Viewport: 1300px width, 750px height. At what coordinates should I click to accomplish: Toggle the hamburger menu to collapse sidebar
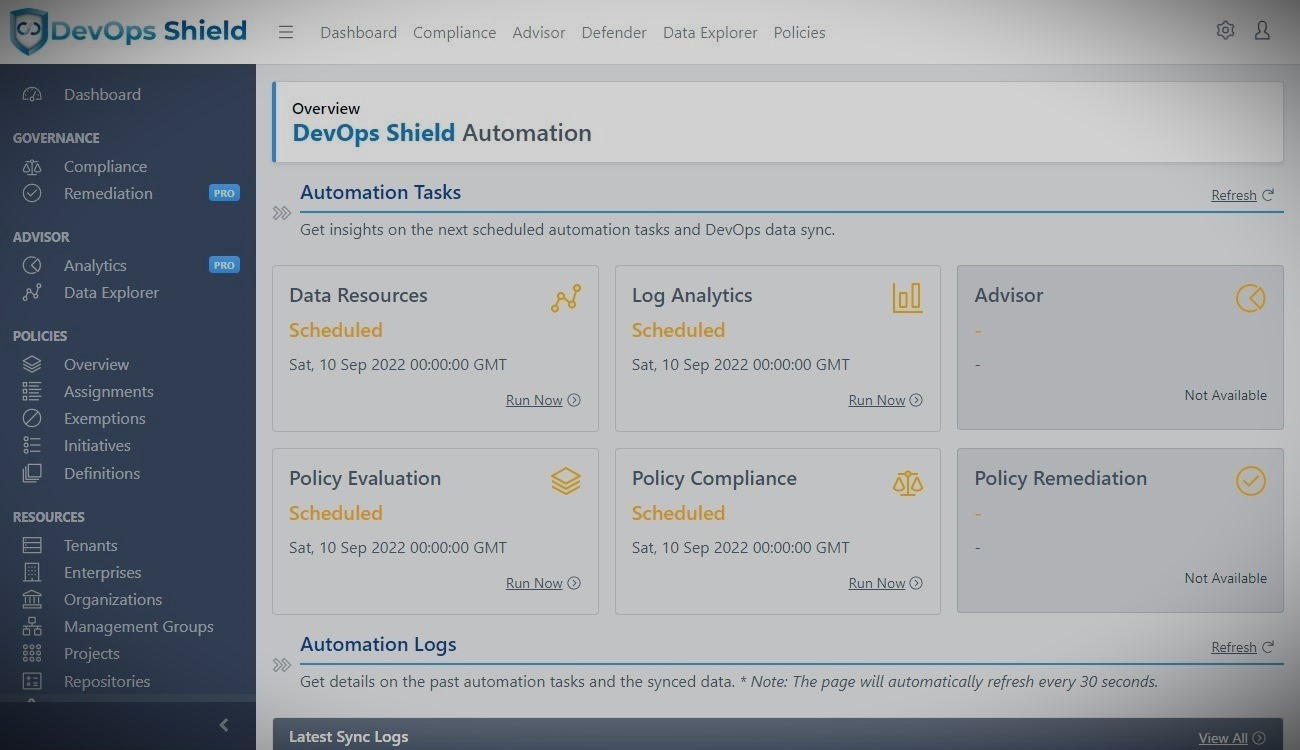pyautogui.click(x=286, y=32)
